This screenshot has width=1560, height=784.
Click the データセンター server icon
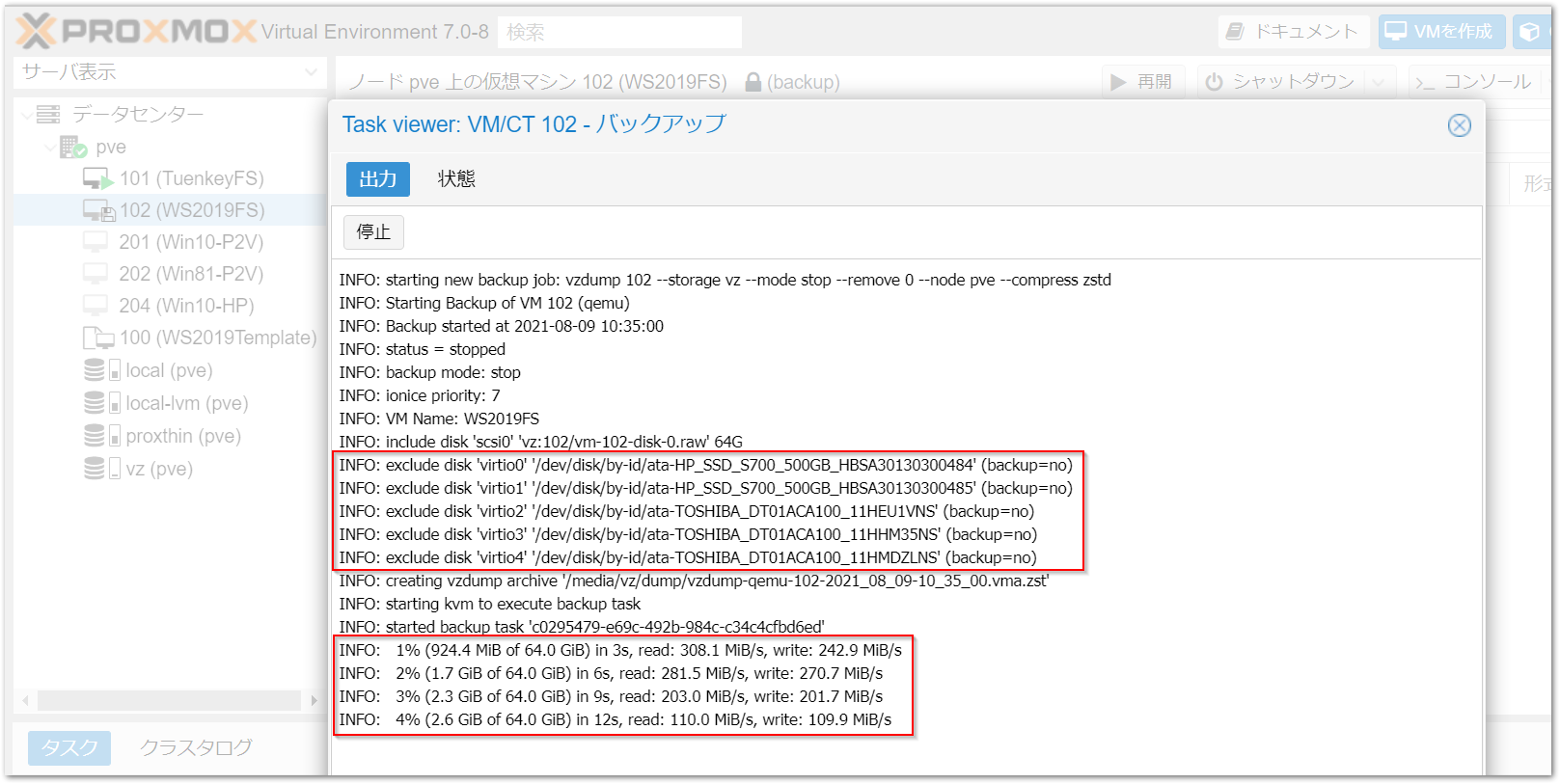(48, 115)
